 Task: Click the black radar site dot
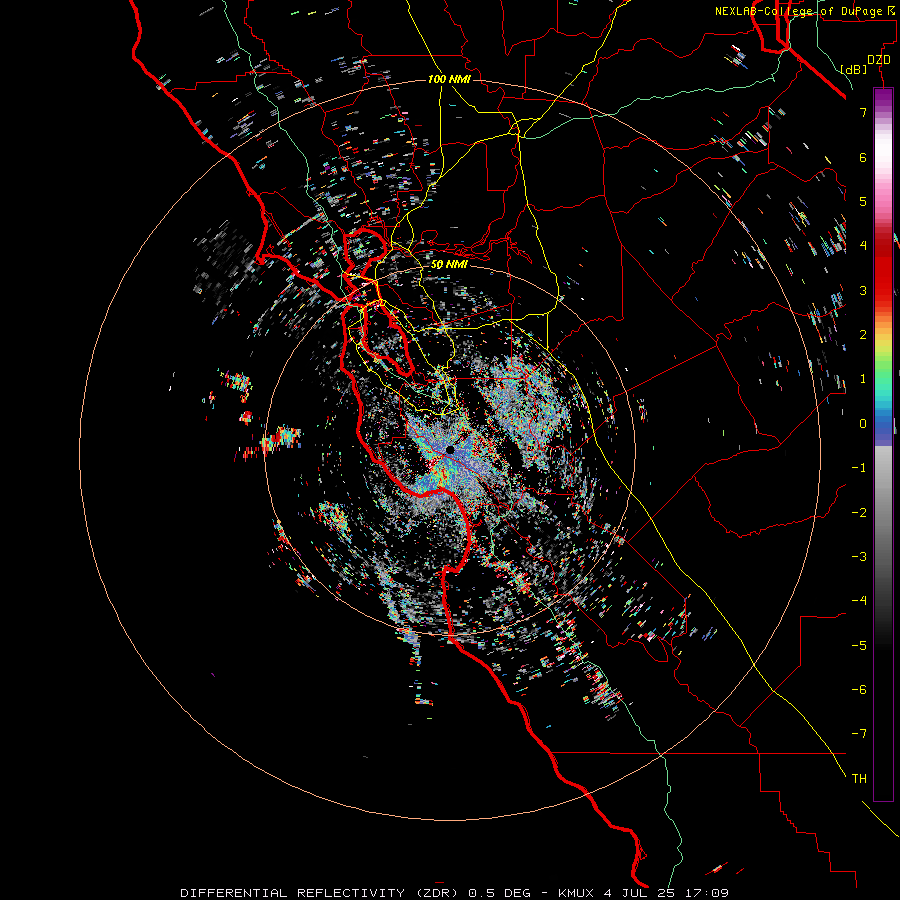click(450, 450)
